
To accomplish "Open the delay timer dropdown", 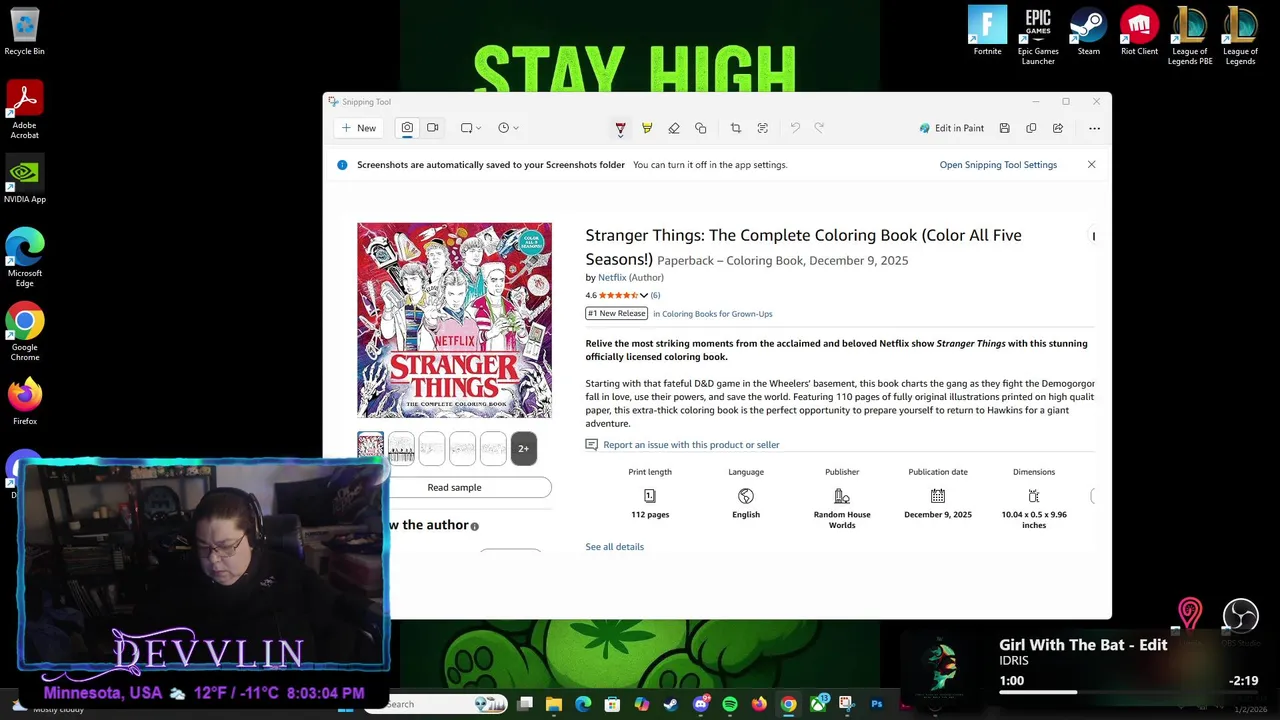I will click(x=508, y=128).
